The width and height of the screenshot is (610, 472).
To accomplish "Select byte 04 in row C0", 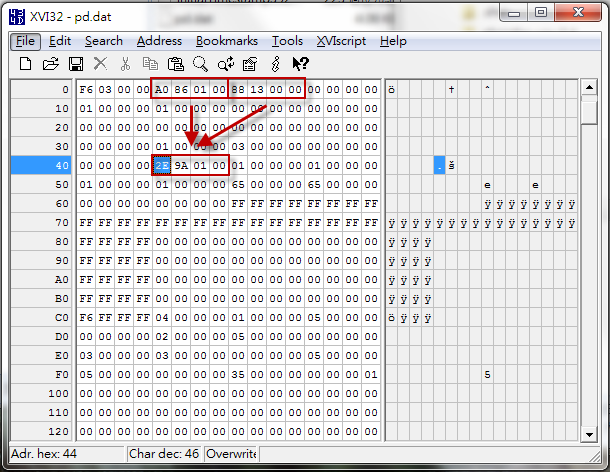I will click(162, 318).
